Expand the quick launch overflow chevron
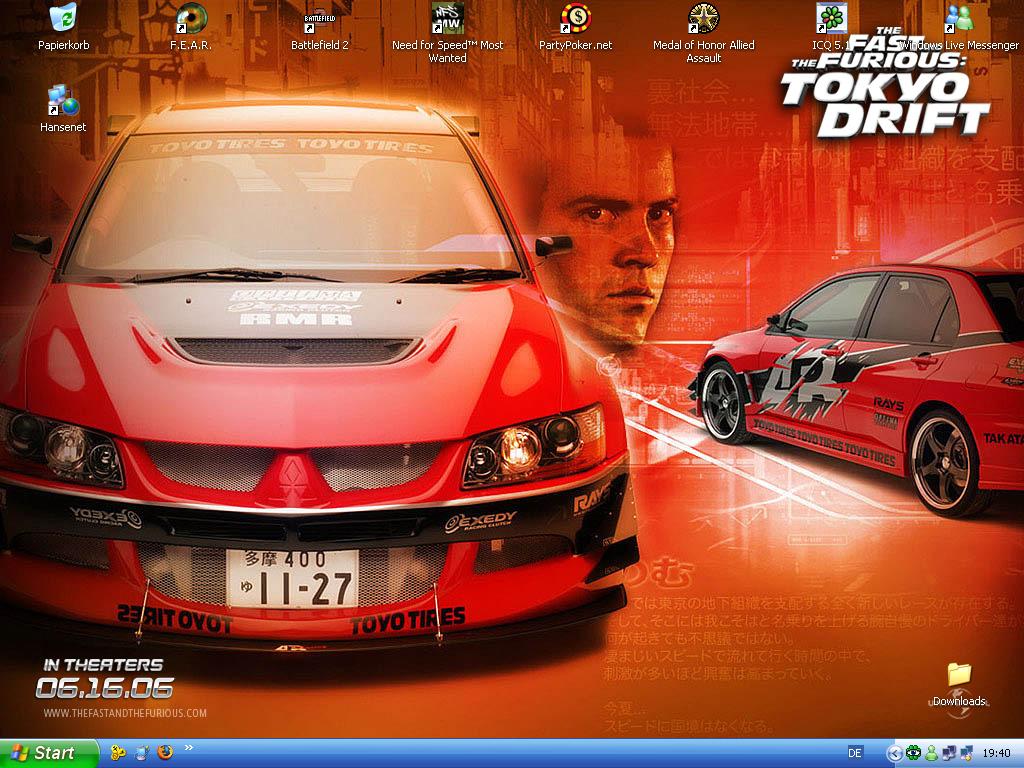This screenshot has height=768, width=1024. [x=189, y=747]
